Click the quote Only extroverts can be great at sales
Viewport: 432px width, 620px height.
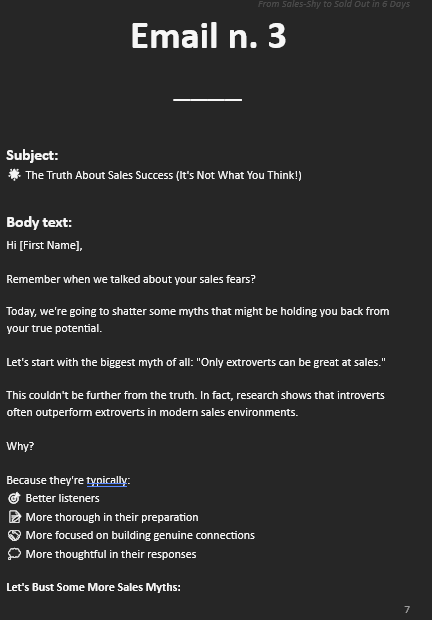click(291, 362)
